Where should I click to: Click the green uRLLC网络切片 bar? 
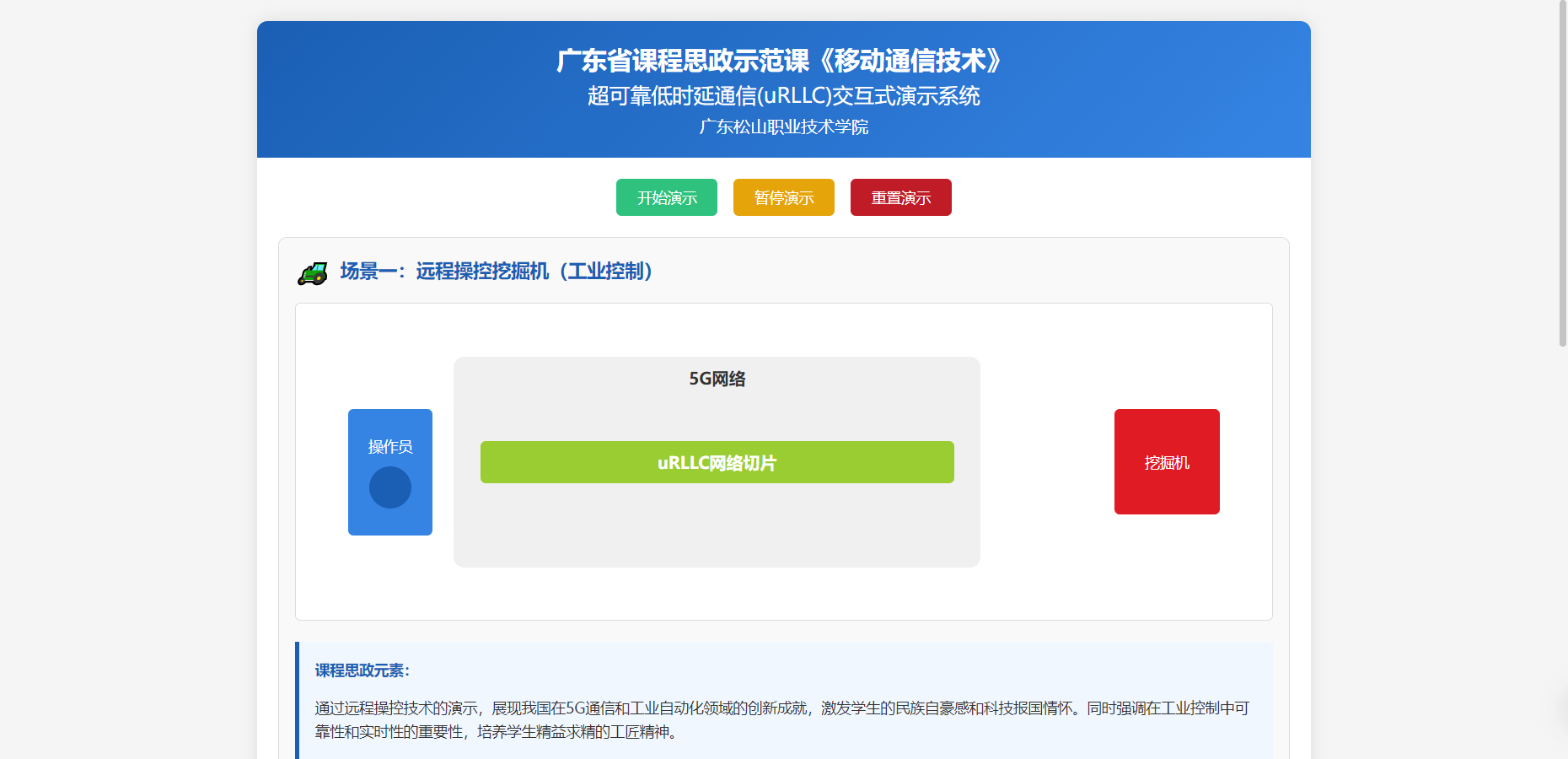717,462
